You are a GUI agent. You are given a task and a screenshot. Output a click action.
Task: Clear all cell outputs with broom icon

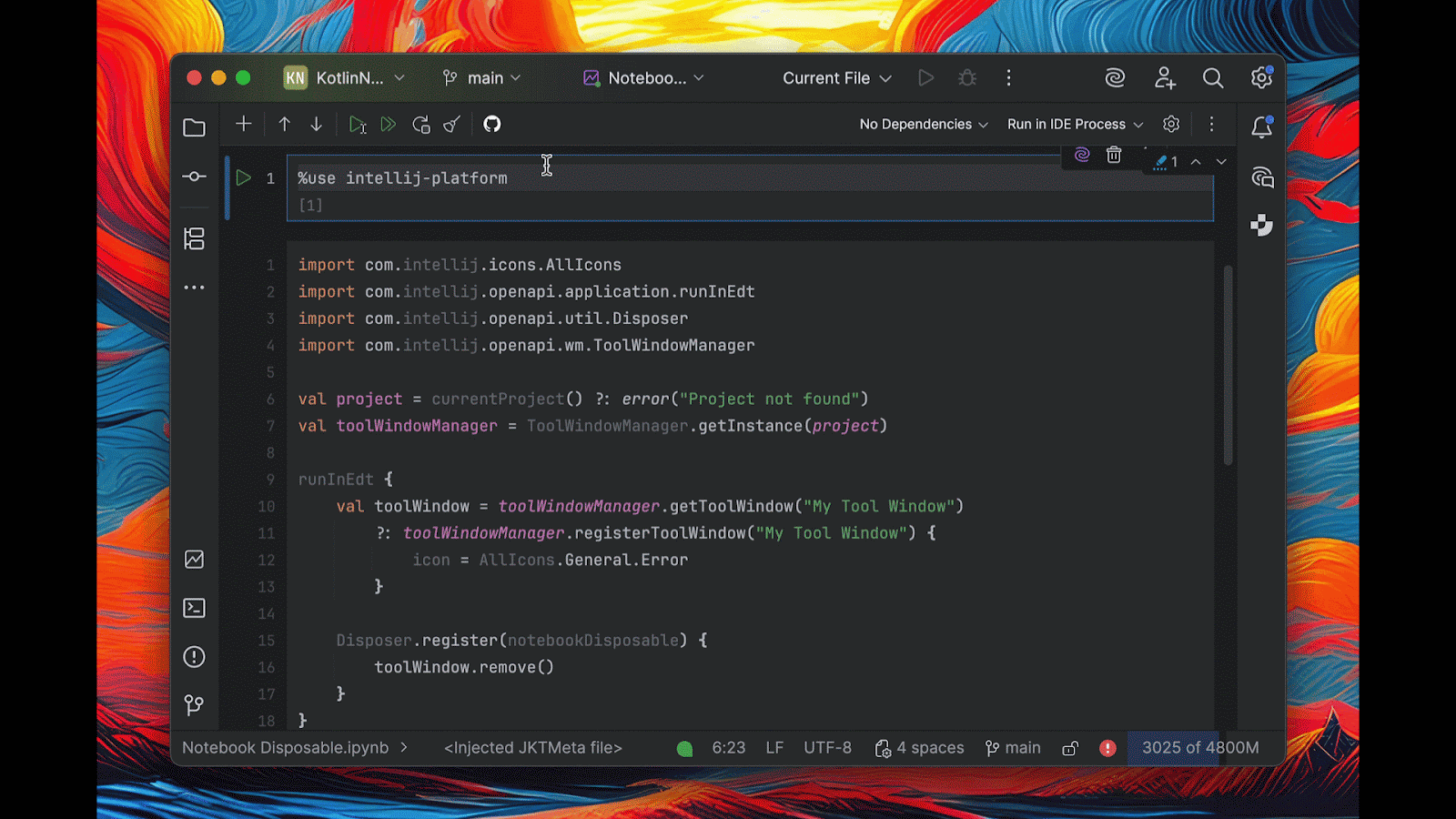click(x=452, y=125)
